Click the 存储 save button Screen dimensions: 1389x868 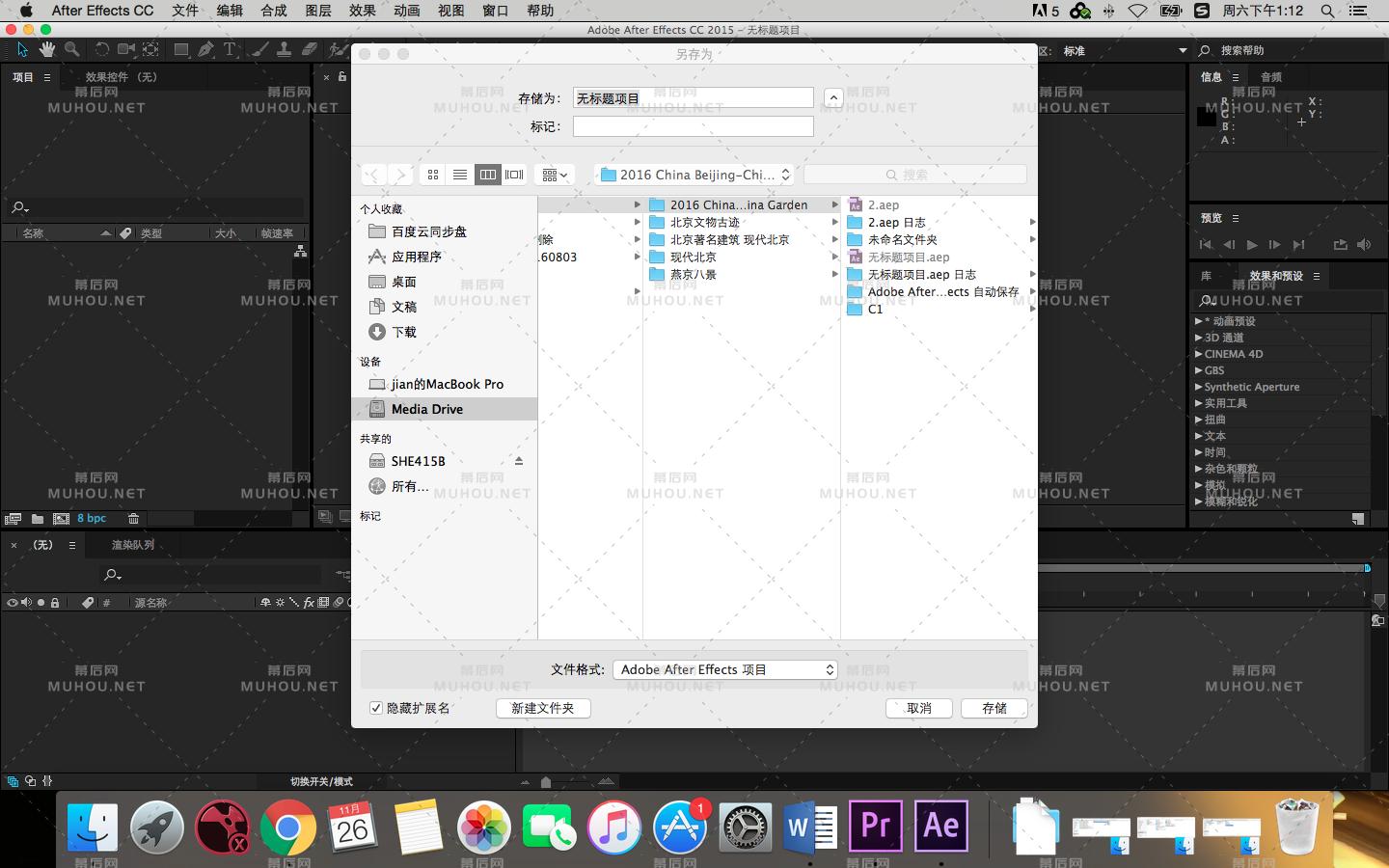[994, 708]
